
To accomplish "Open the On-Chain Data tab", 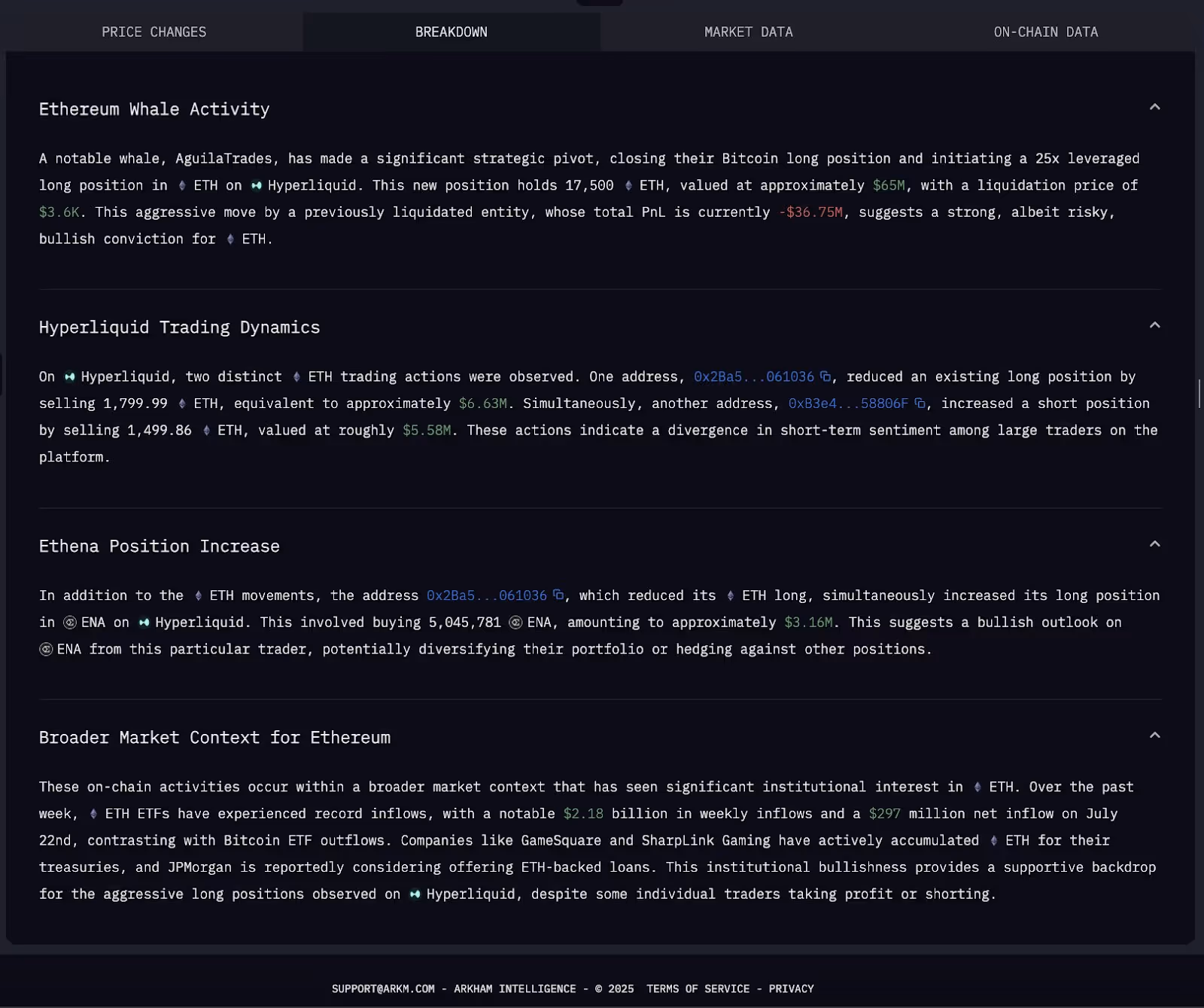I will click(x=1046, y=32).
